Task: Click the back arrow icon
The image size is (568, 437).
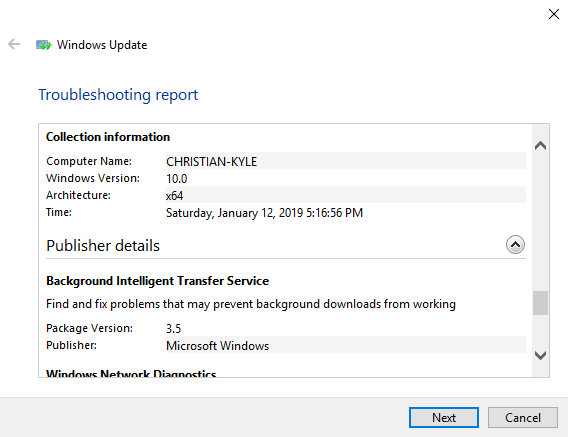Action: pyautogui.click(x=14, y=44)
